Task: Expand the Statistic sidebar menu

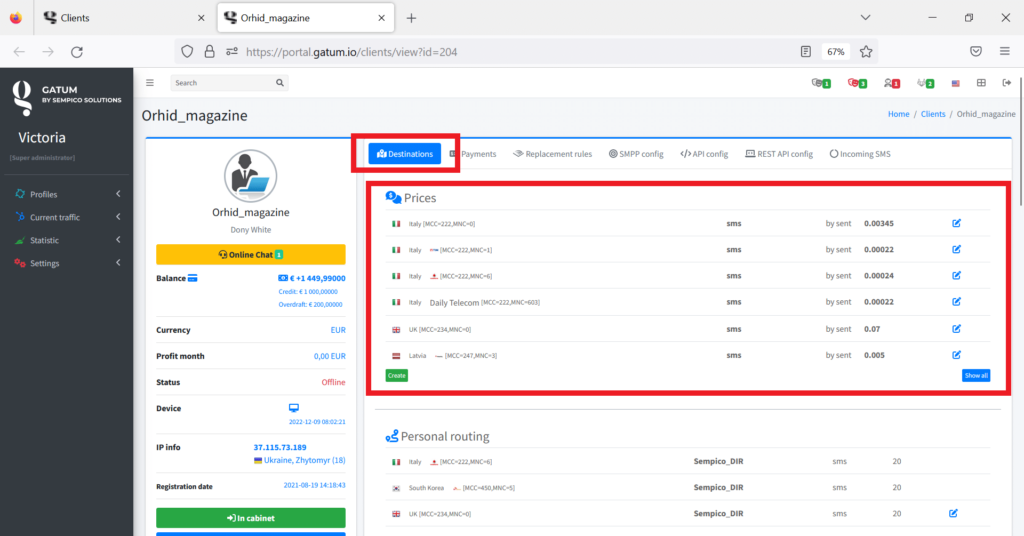Action: 67,240
